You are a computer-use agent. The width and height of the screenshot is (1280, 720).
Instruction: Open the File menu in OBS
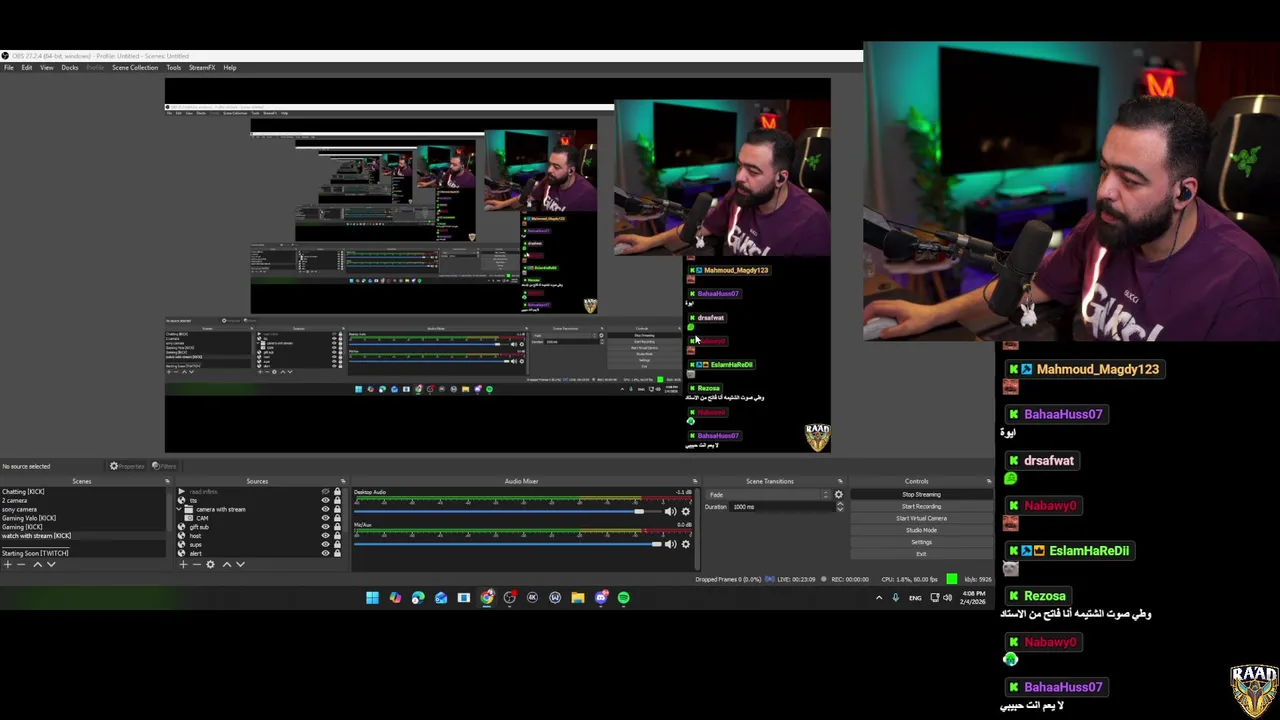[8, 67]
